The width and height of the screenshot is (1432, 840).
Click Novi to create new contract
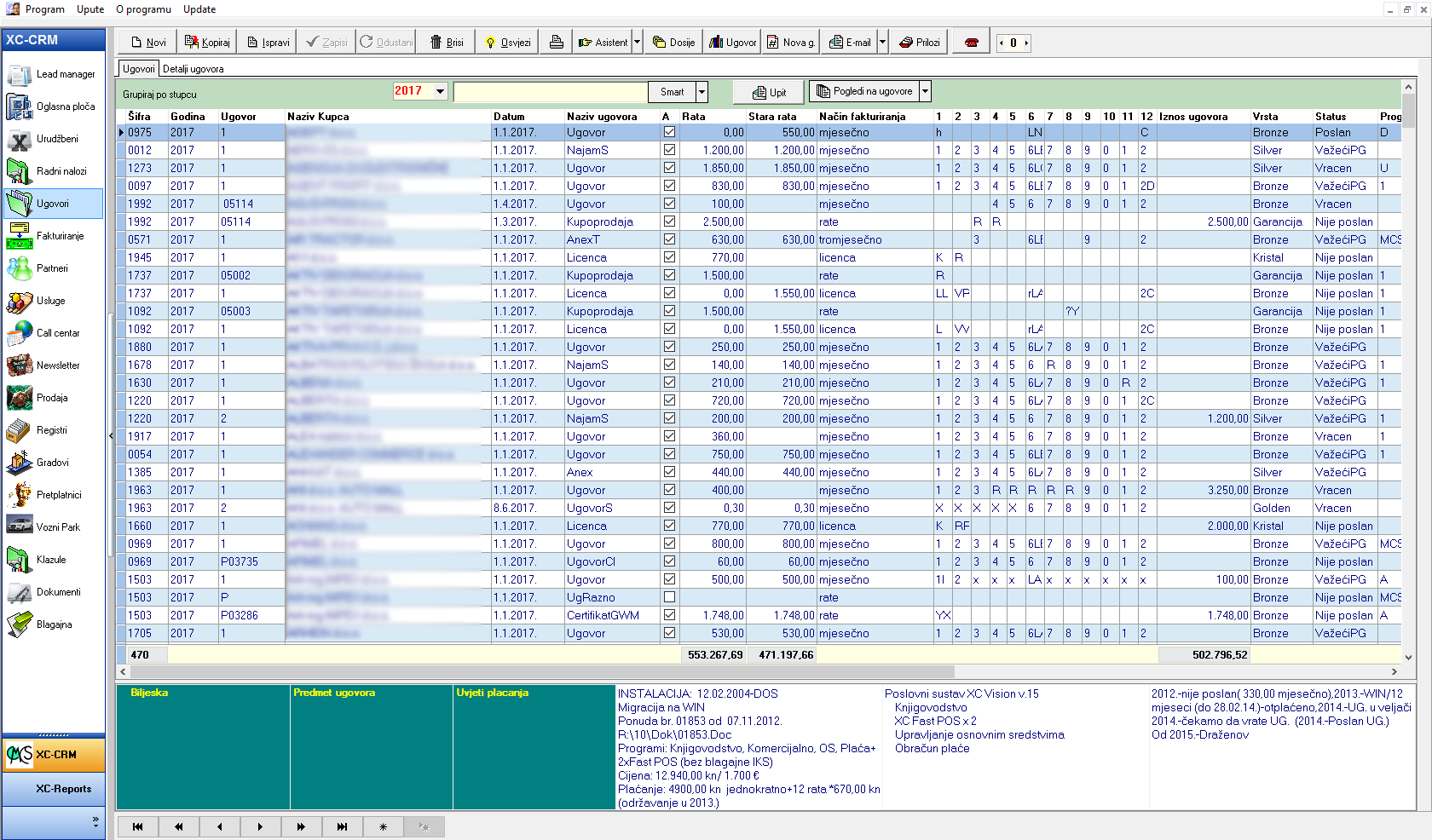click(148, 42)
